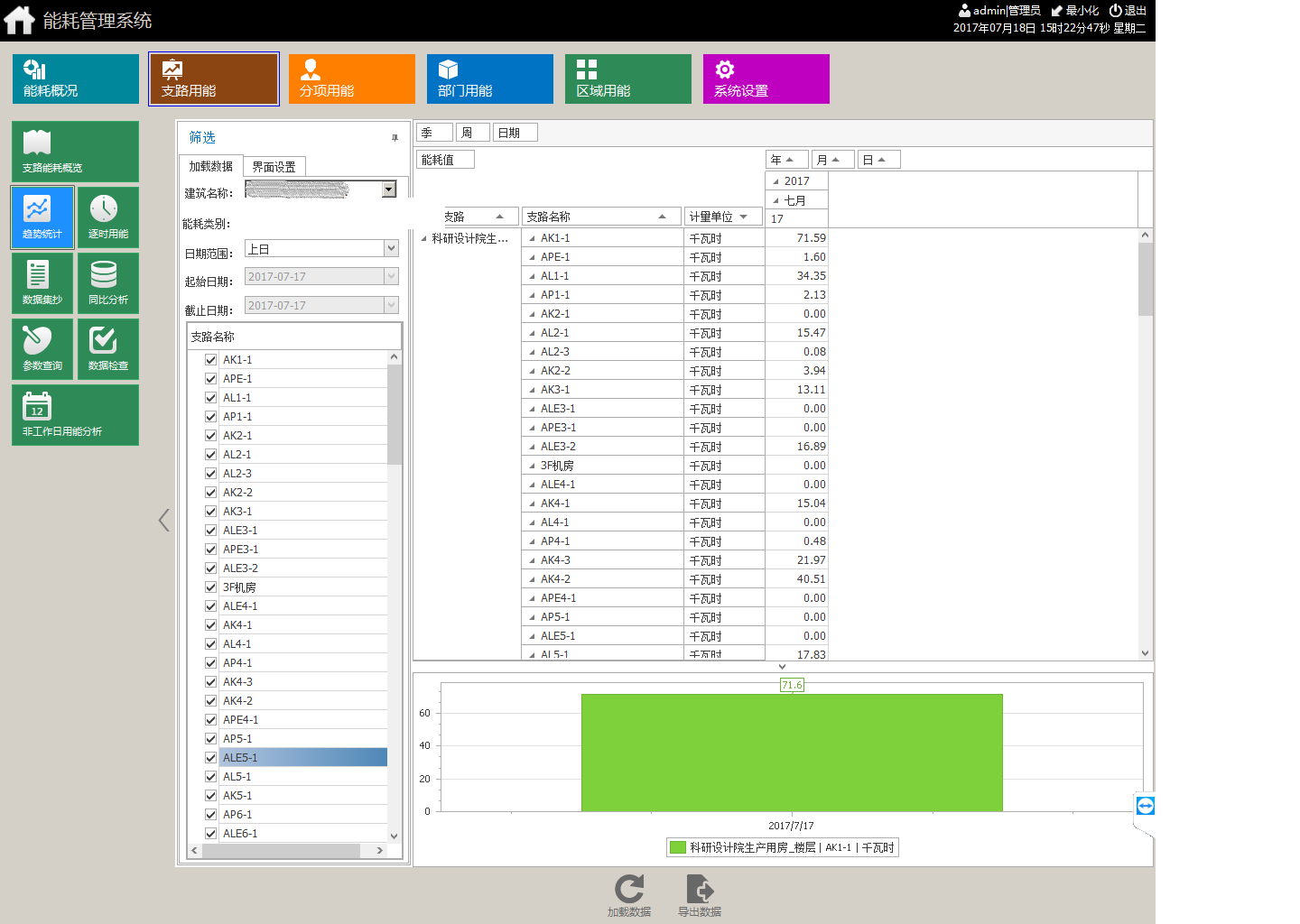
Task: Switch to the 界面设置 tab
Action: click(x=274, y=167)
